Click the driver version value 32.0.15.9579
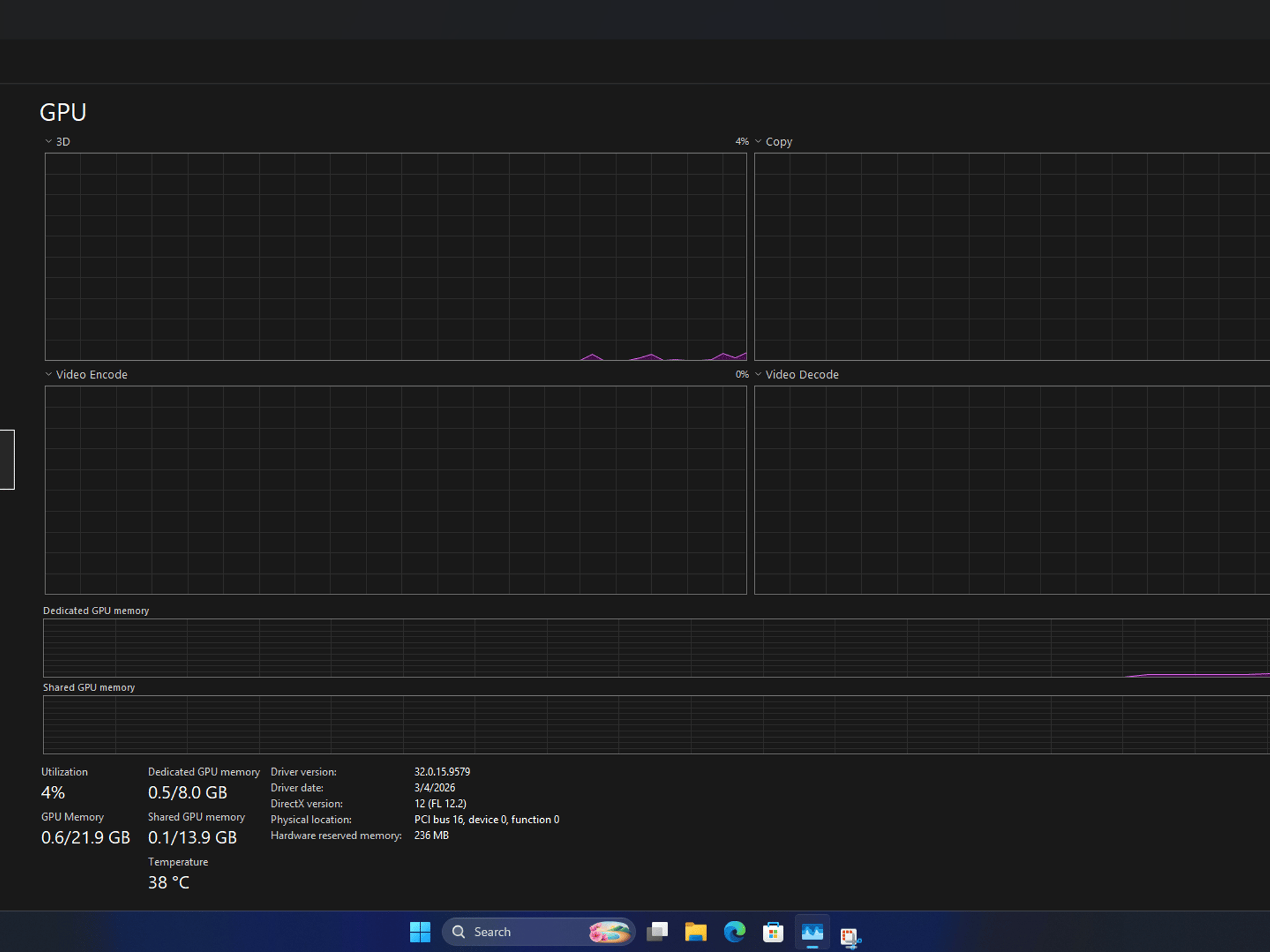1270x952 pixels. coord(442,772)
